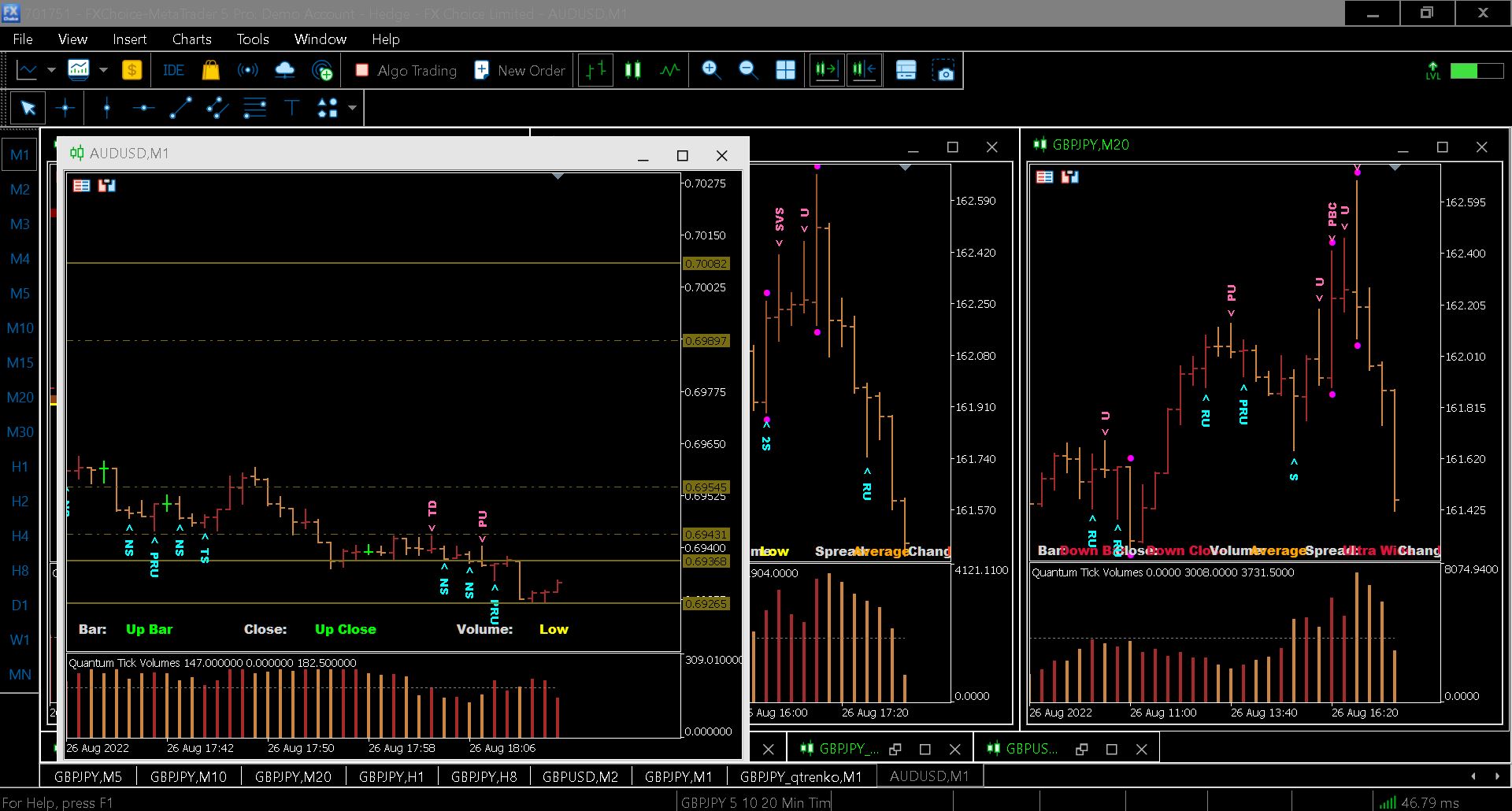This screenshot has height=811, width=1512.
Task: Expand the new chart dropdown arrow
Action: [x=51, y=70]
